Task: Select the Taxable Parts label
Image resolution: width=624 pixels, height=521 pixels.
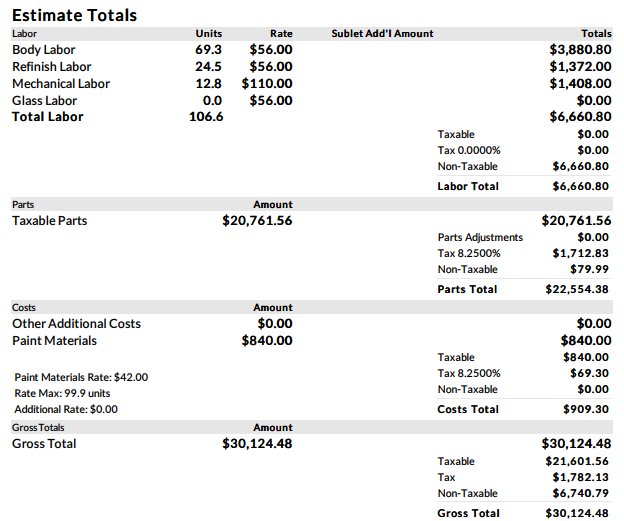Action: [x=49, y=220]
